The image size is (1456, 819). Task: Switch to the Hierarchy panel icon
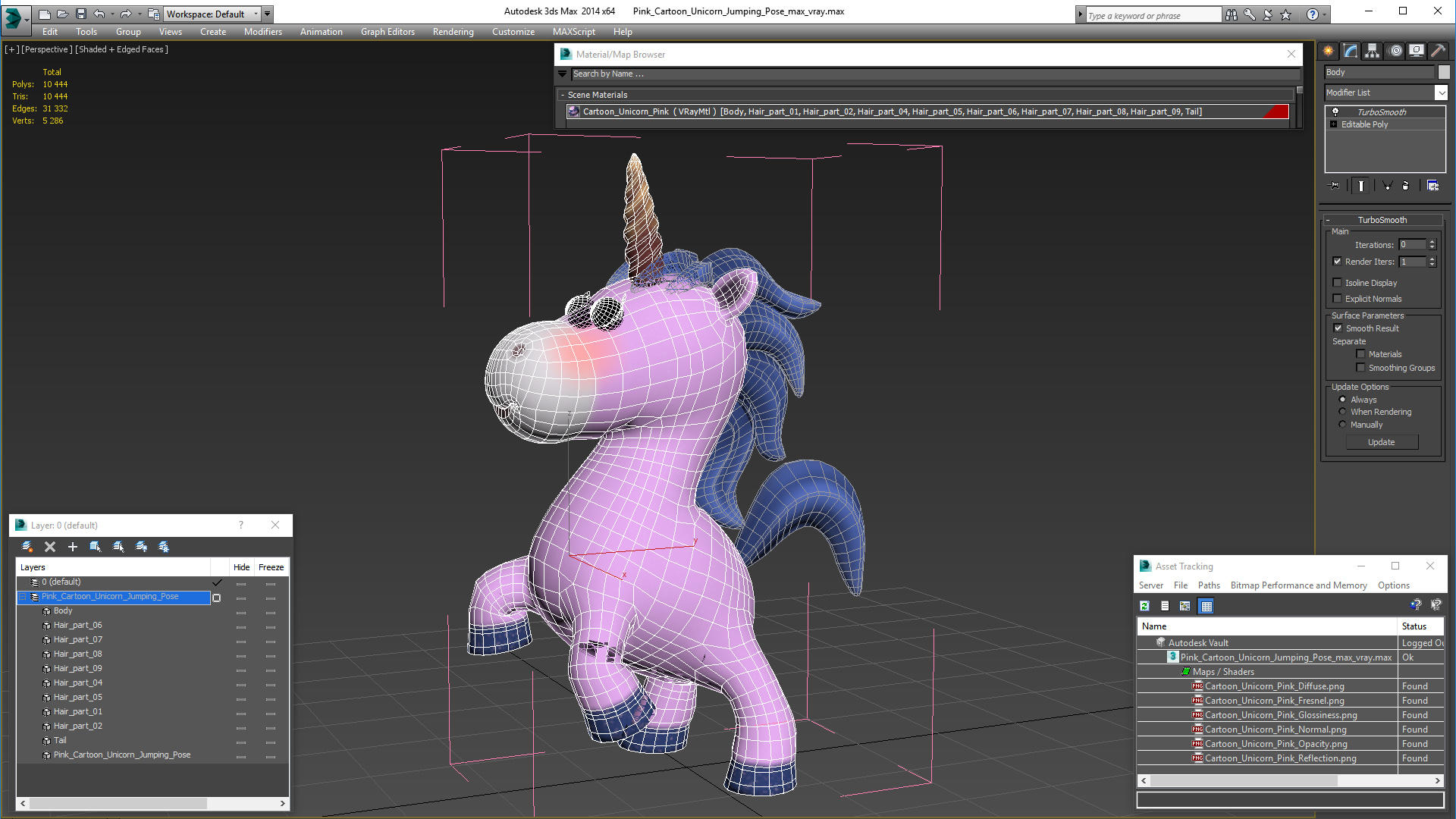[1373, 51]
